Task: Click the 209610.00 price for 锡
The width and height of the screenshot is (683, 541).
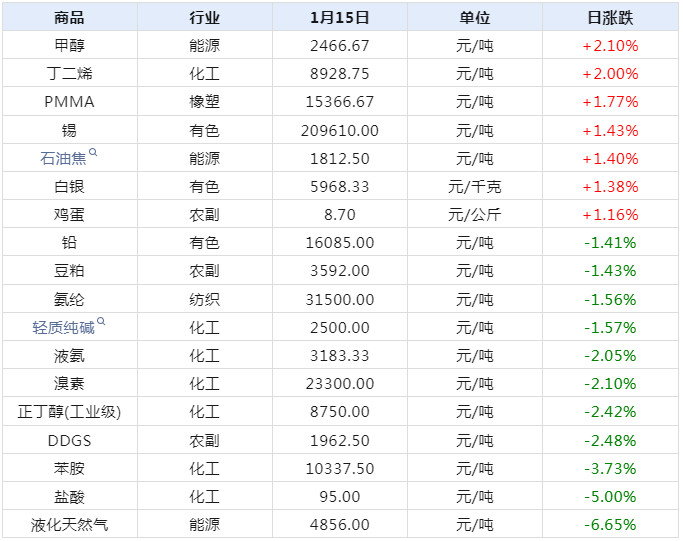Action: click(340, 130)
